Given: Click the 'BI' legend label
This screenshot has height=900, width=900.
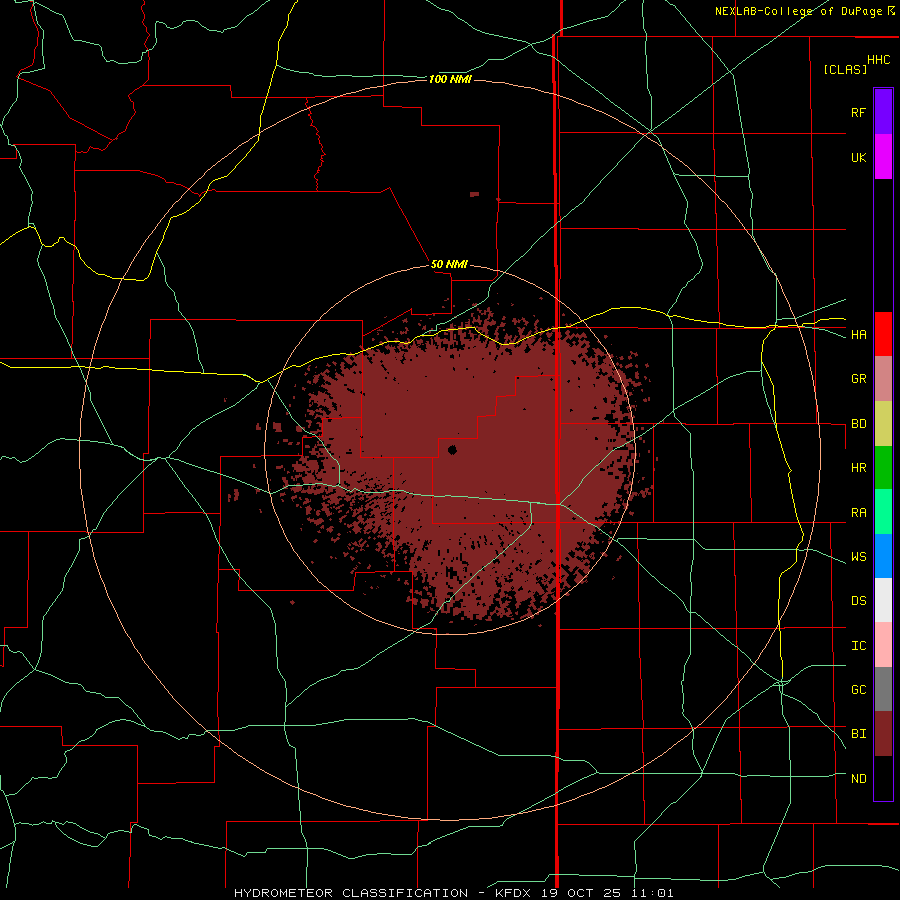Looking at the screenshot, I should pyautogui.click(x=858, y=734).
